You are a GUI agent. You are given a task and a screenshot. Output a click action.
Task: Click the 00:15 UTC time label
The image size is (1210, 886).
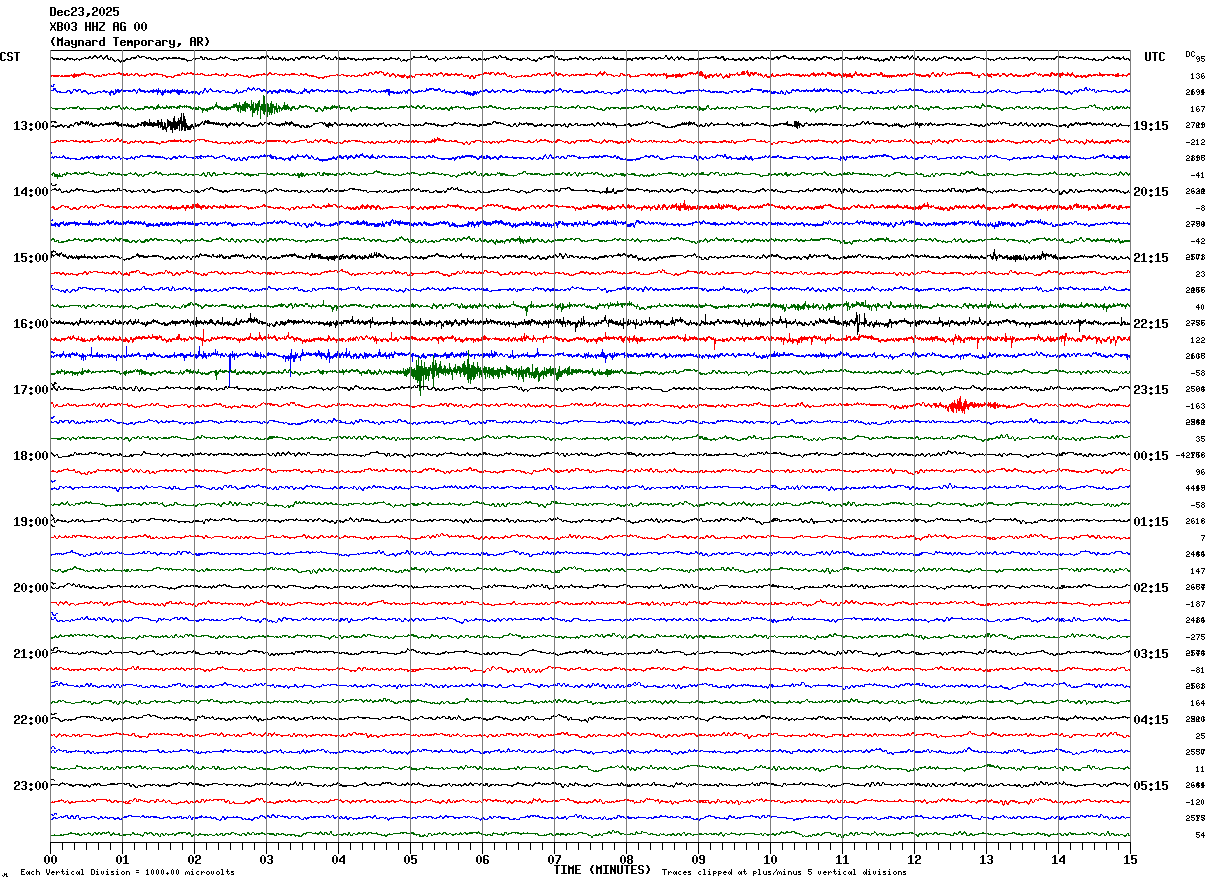click(x=1150, y=456)
